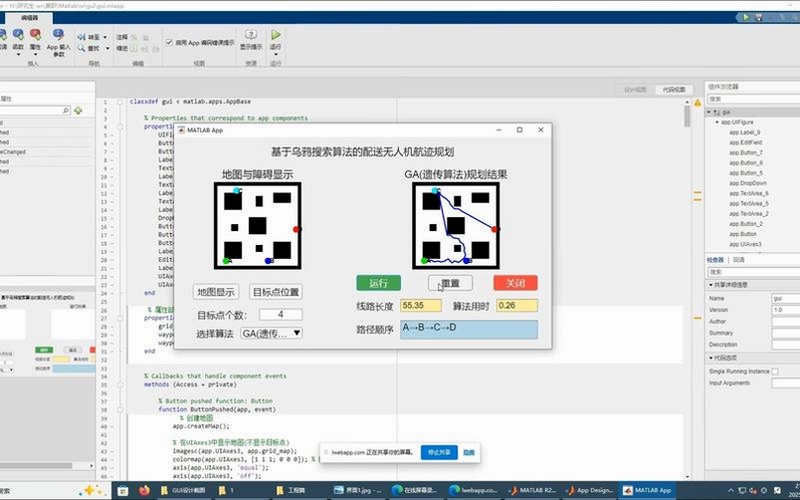Open dropdown arrow under 属性
The width and height of the screenshot is (800, 500).
pos(35,54)
